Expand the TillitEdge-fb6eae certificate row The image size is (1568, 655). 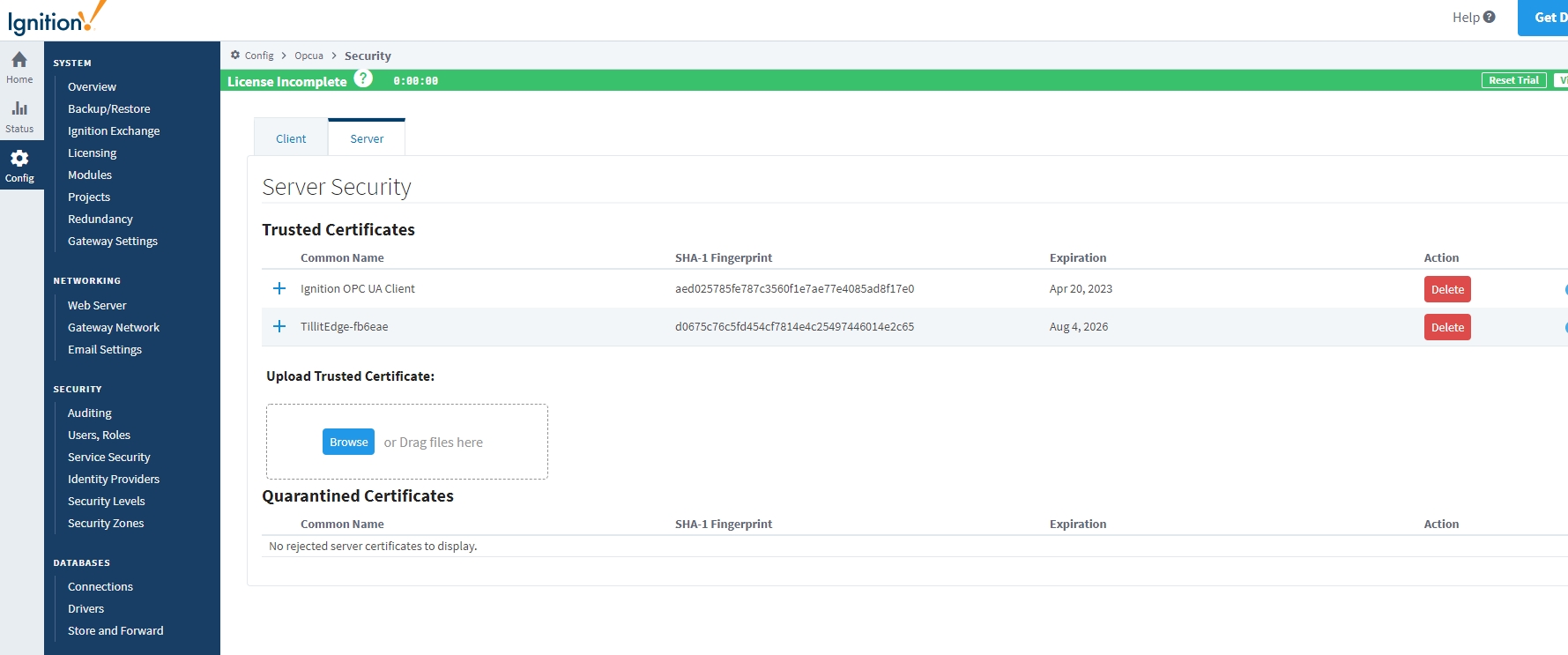[x=279, y=327]
